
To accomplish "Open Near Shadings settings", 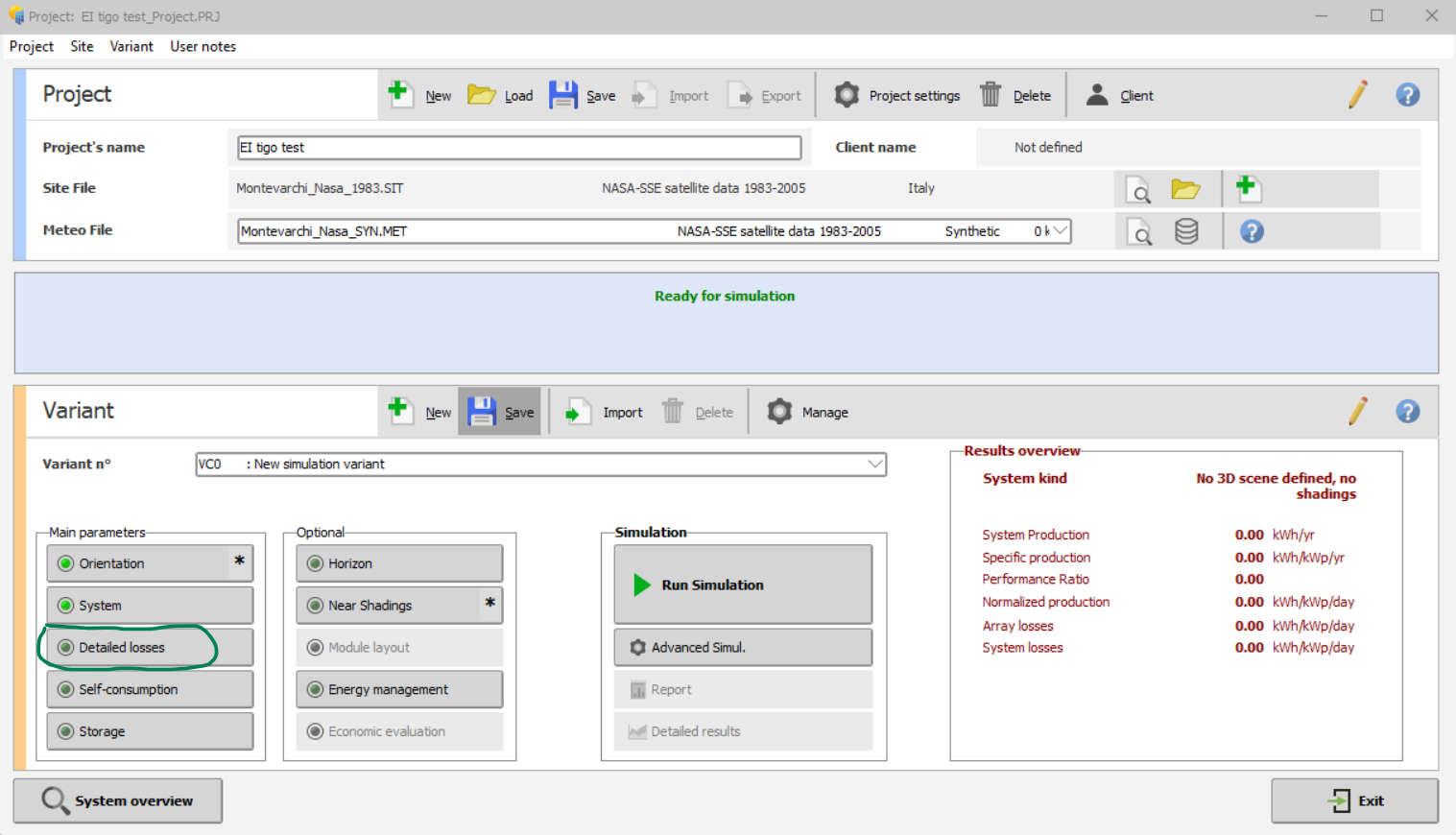I will pyautogui.click(x=399, y=606).
